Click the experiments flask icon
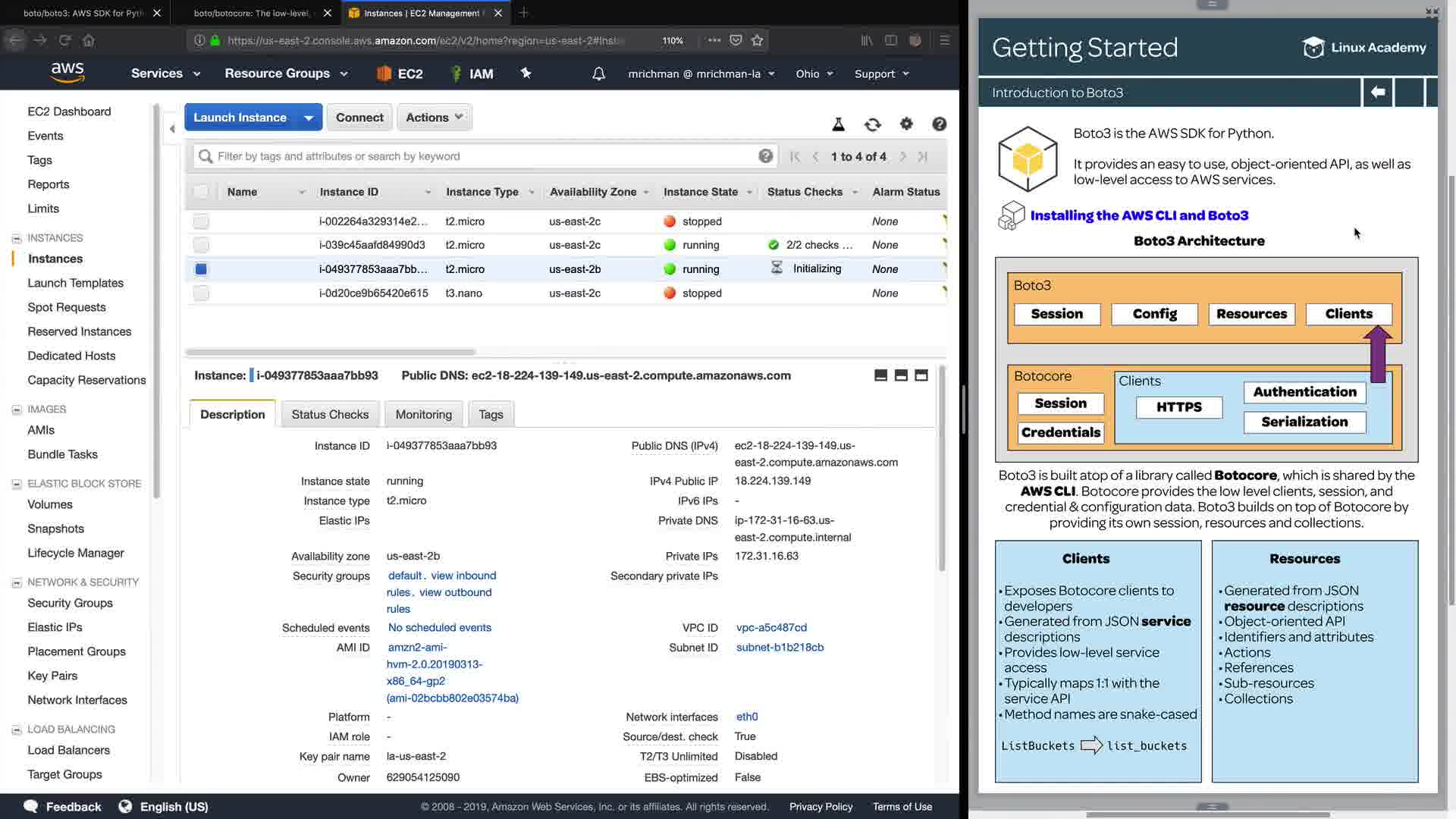This screenshot has height=819, width=1456. point(839,124)
